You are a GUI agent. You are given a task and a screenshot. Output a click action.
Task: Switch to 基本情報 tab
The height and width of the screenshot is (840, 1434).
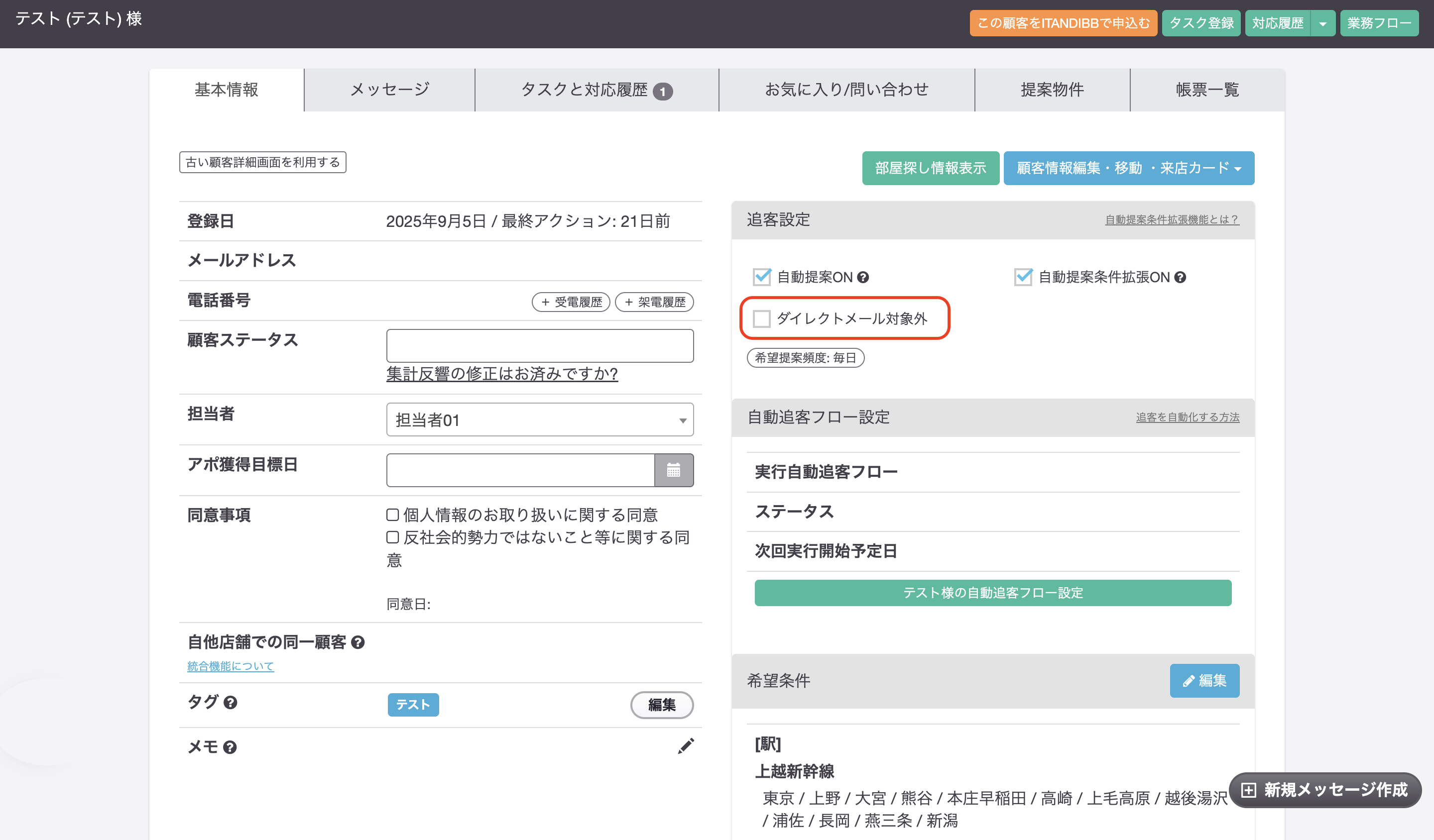point(227,90)
